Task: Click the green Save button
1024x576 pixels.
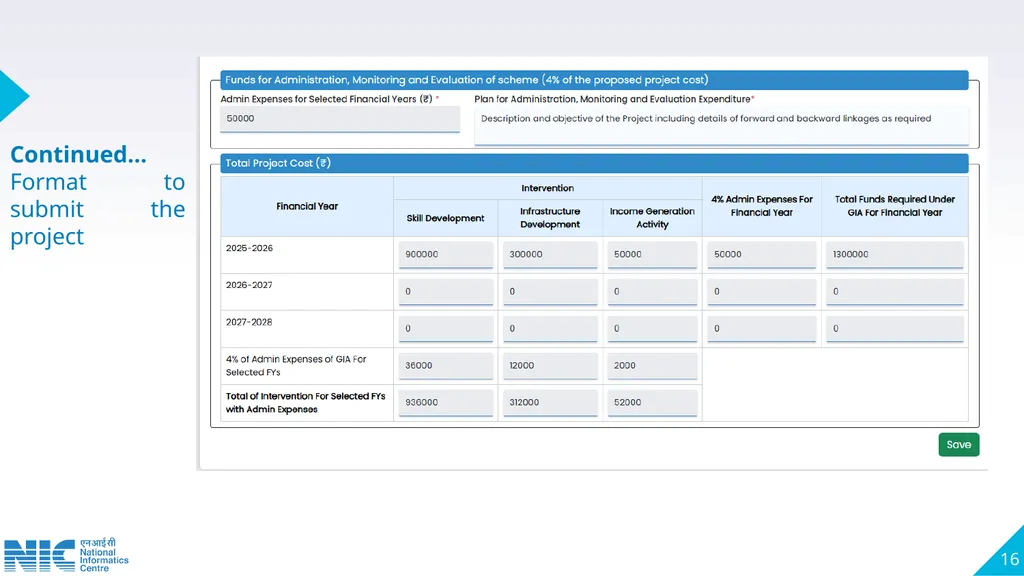Action: (958, 445)
